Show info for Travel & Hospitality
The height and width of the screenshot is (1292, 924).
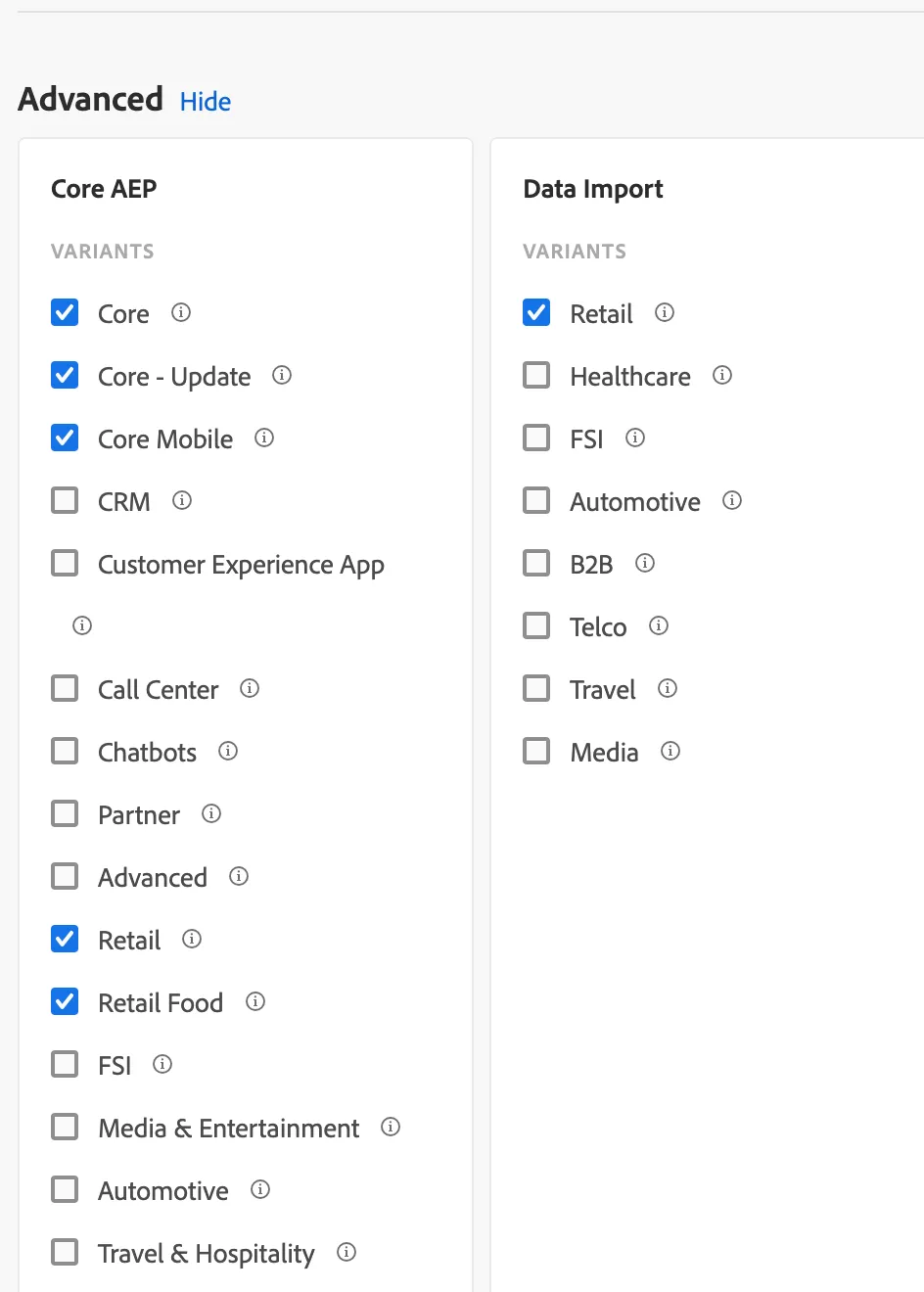click(x=346, y=1252)
